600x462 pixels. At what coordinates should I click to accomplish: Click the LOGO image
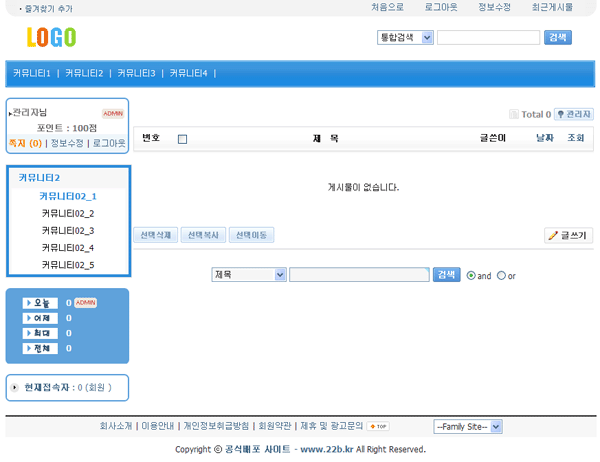pos(51,37)
